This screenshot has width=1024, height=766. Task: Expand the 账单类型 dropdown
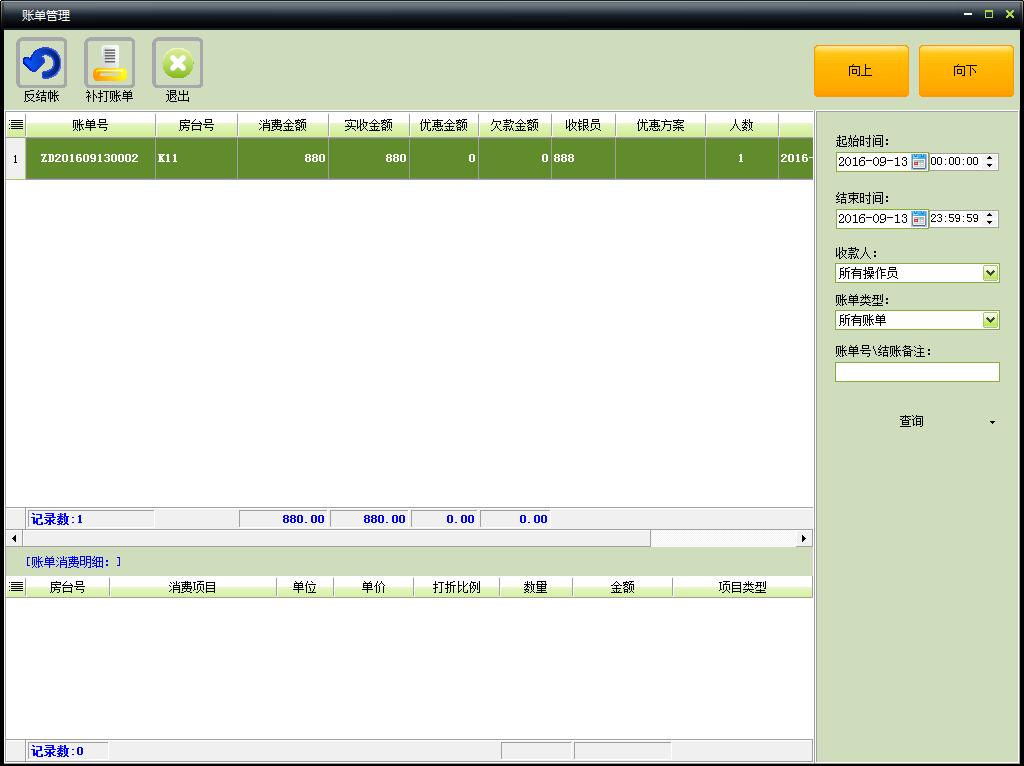991,320
